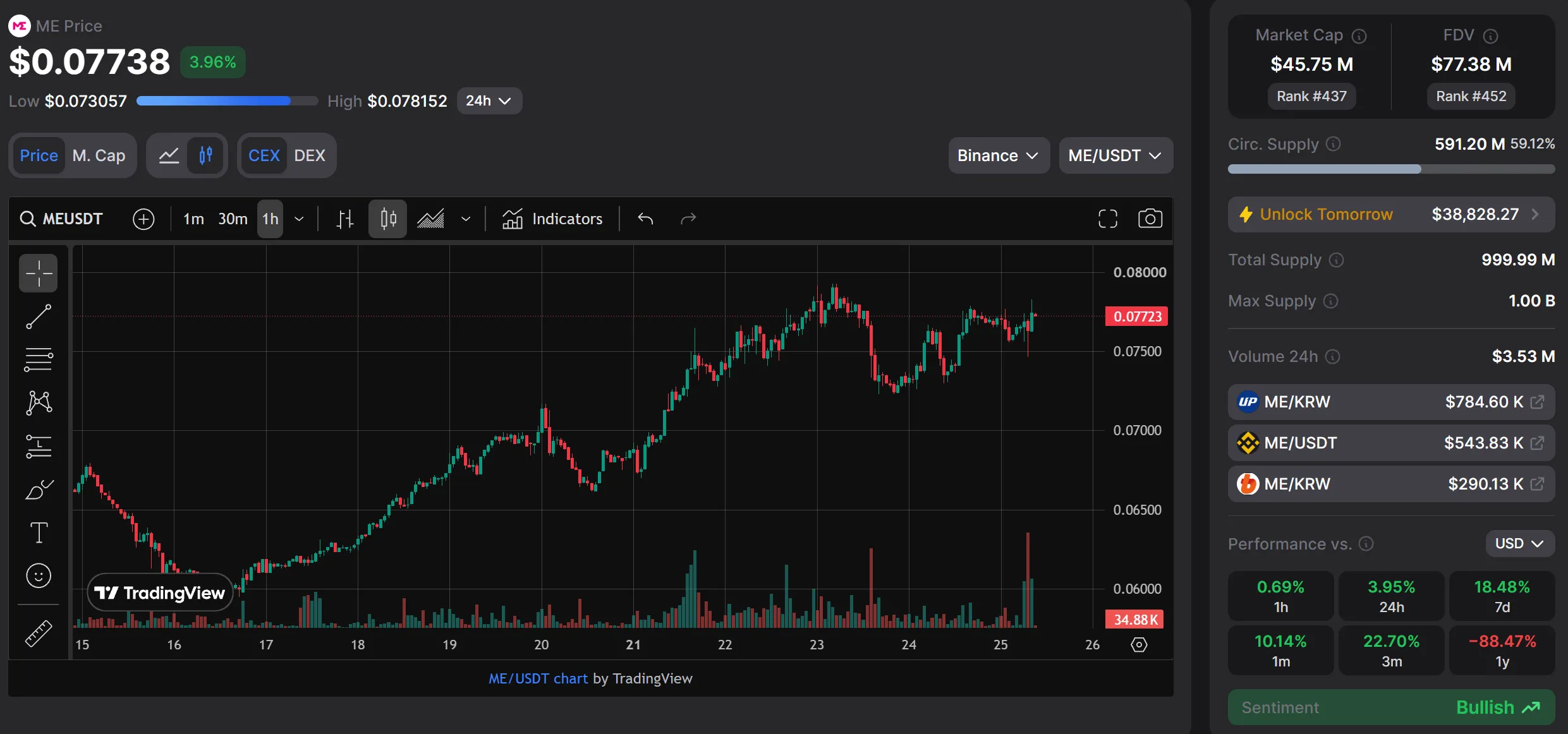The width and height of the screenshot is (1568, 734).
Task: Click the Bullish sentiment bar
Action: pyautogui.click(x=1391, y=707)
